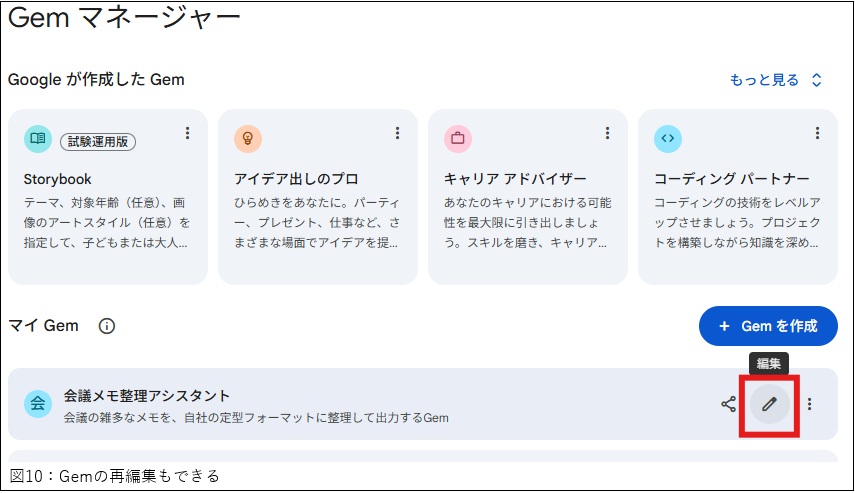Click the 会 avatar icon of the Gem
This screenshot has height=493, width=855.
[x=38, y=404]
